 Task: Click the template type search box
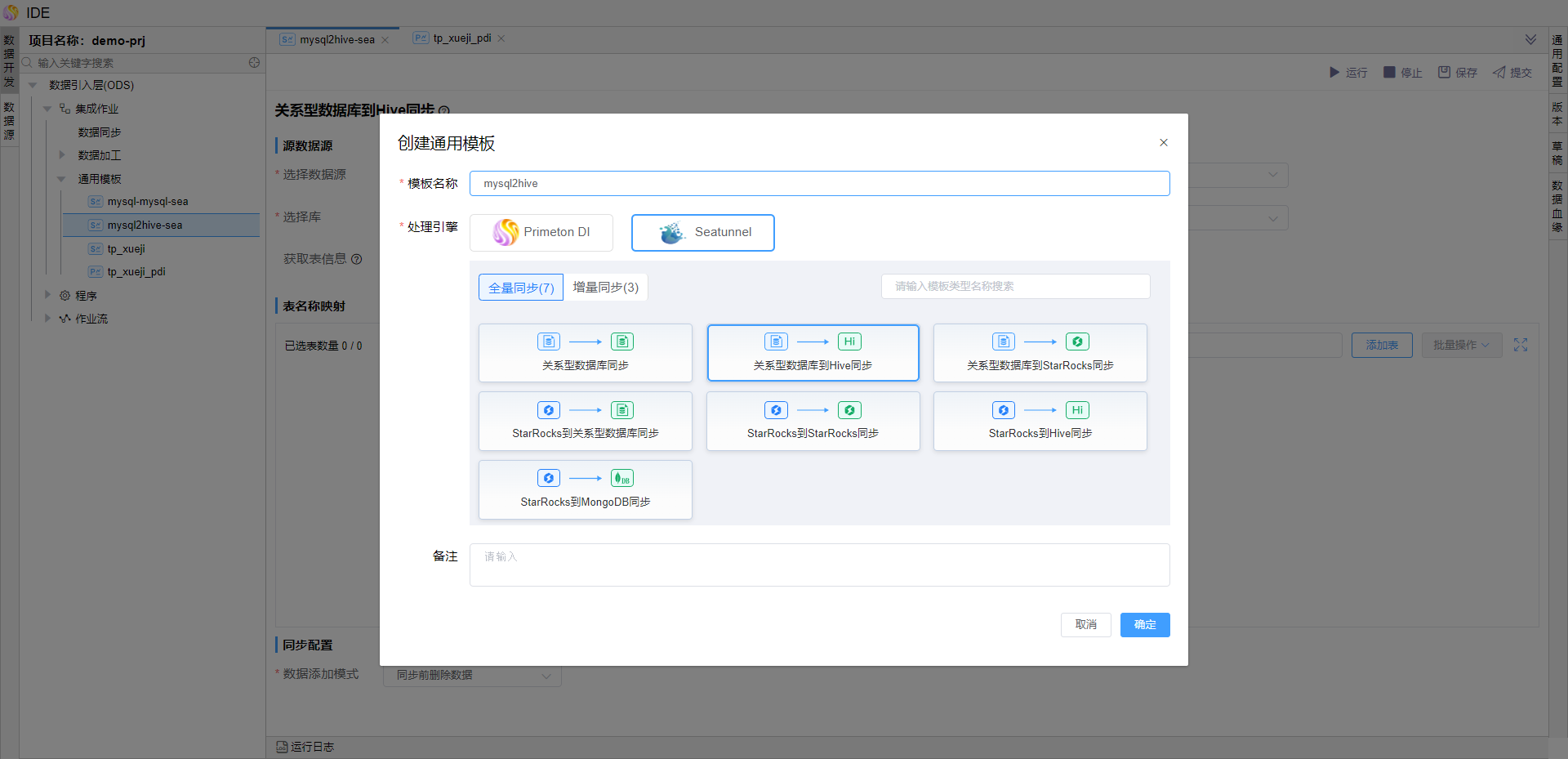pyautogui.click(x=1015, y=287)
